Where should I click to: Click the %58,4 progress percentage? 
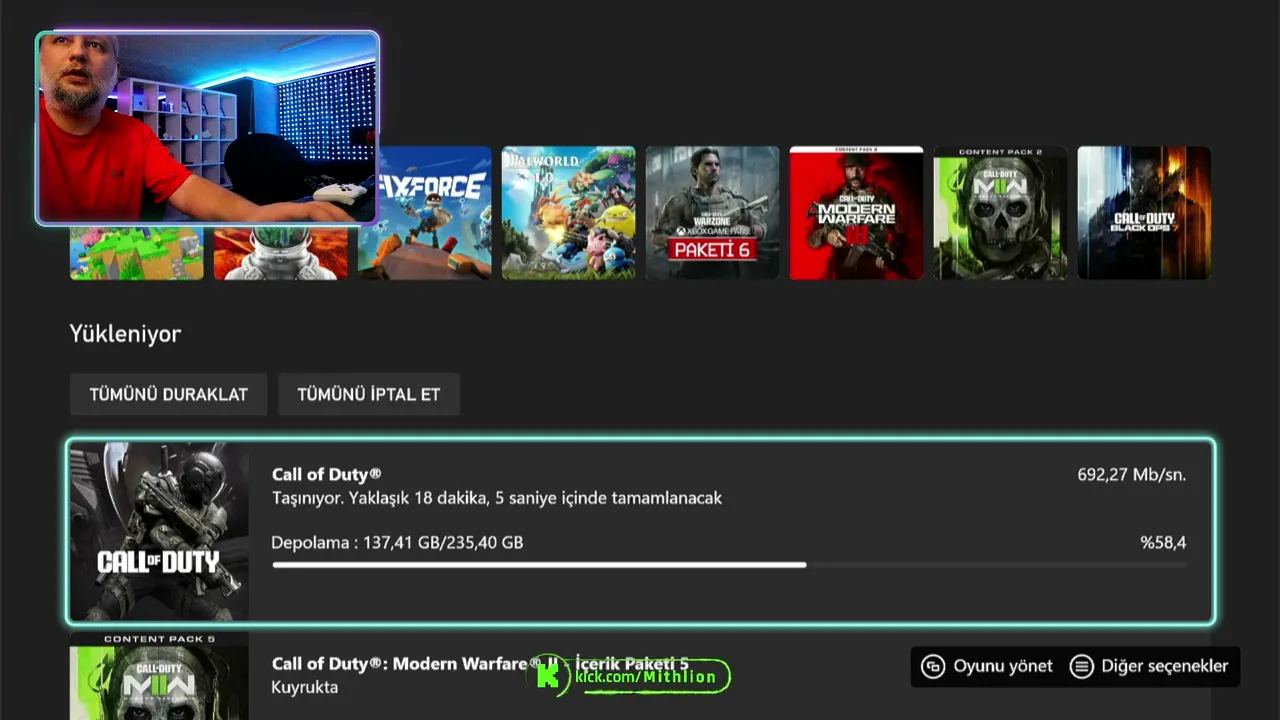[x=1164, y=543]
